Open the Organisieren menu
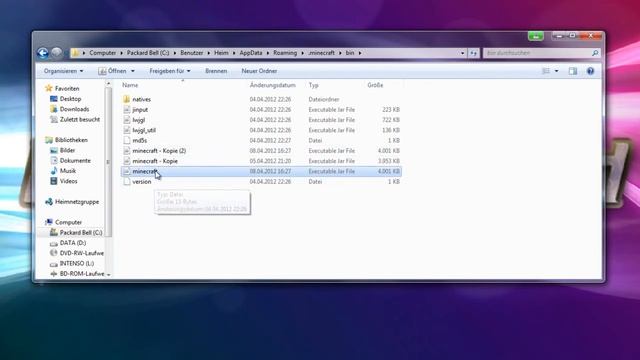Image resolution: width=640 pixels, height=360 pixels. tap(63, 71)
